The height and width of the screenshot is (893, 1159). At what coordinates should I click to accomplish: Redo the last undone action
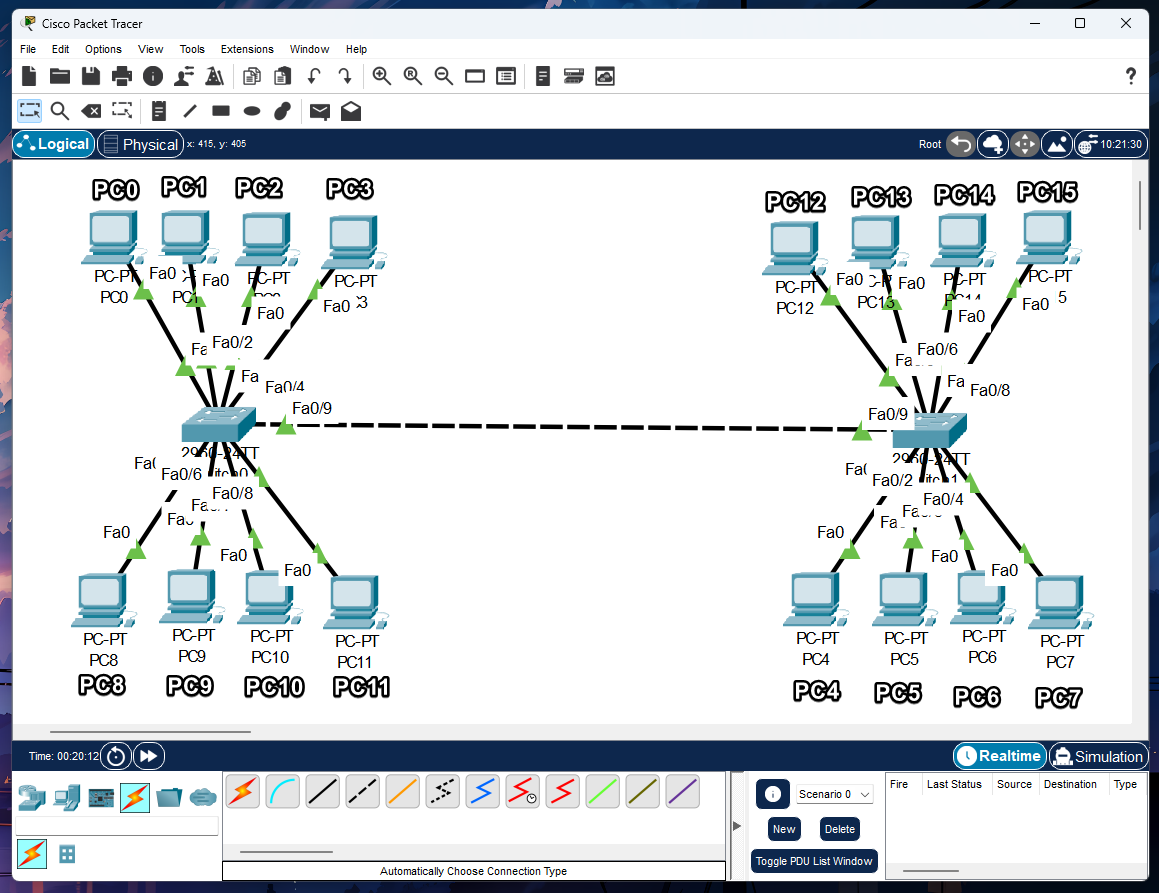tap(345, 76)
